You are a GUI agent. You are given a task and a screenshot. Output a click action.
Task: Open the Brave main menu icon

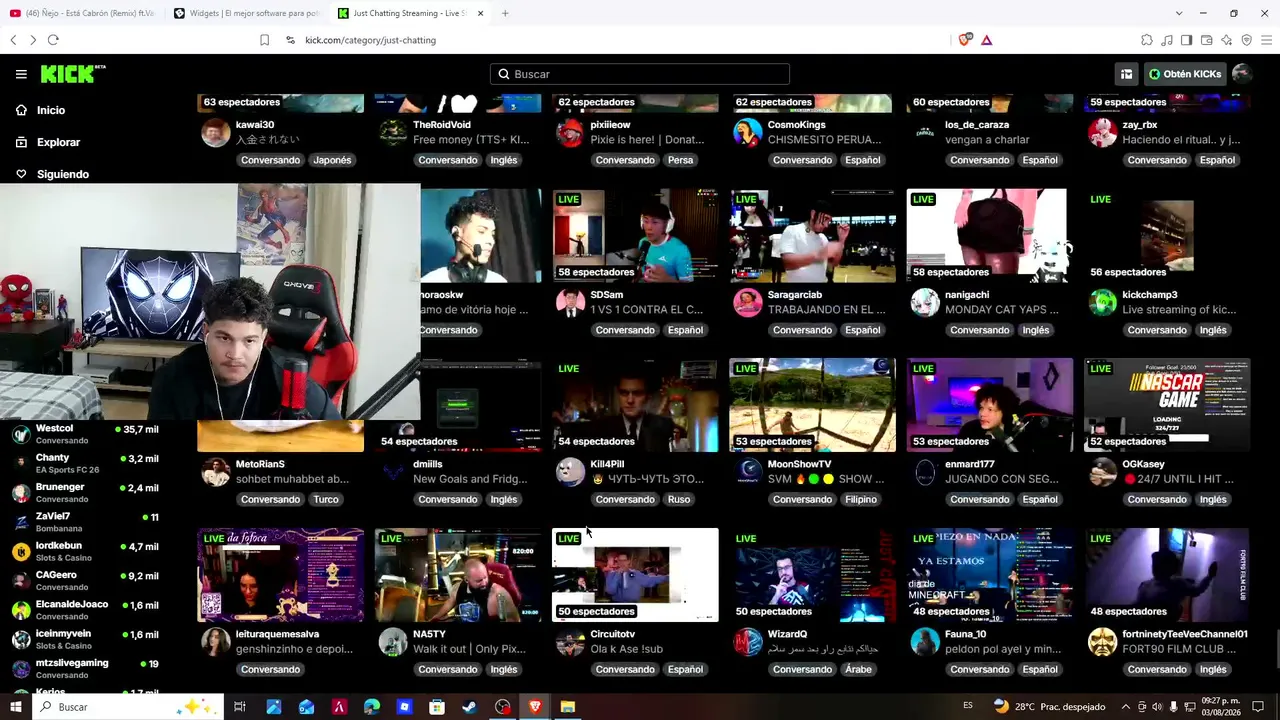(x=1267, y=40)
